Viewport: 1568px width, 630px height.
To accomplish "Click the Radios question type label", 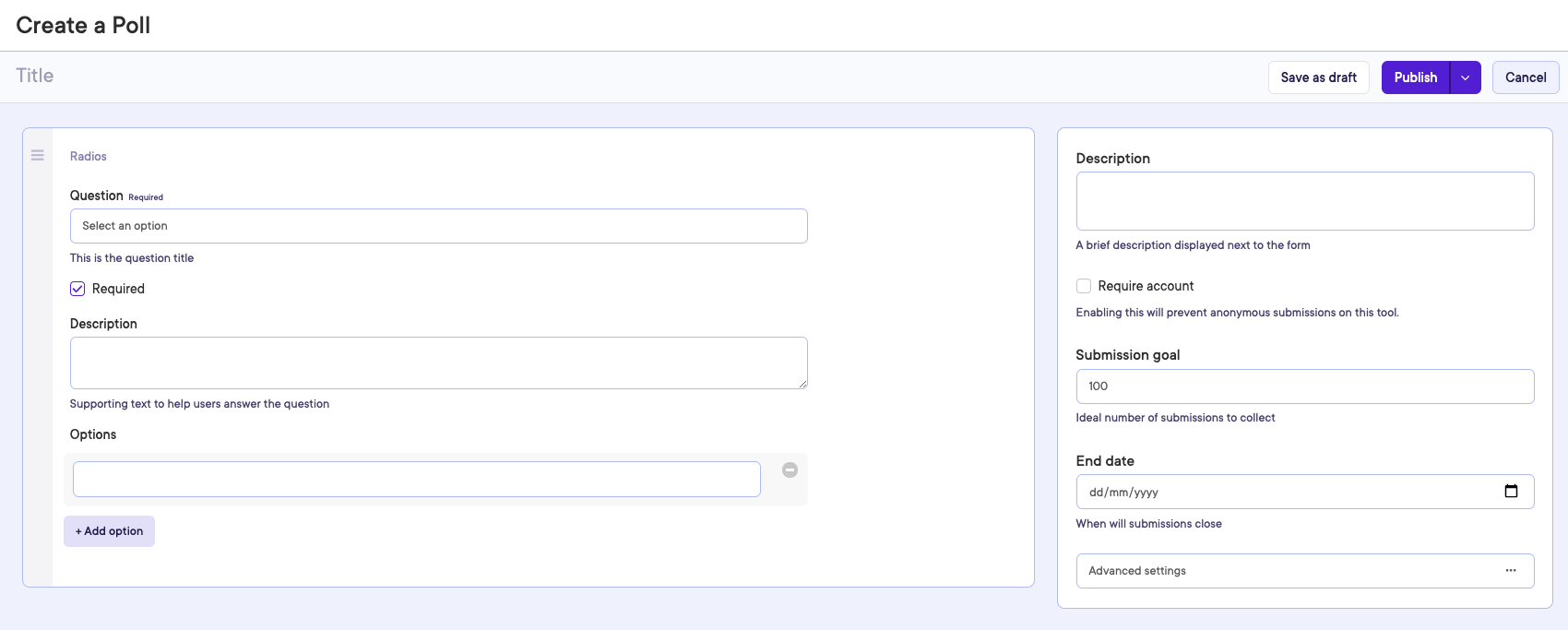I will coord(89,157).
